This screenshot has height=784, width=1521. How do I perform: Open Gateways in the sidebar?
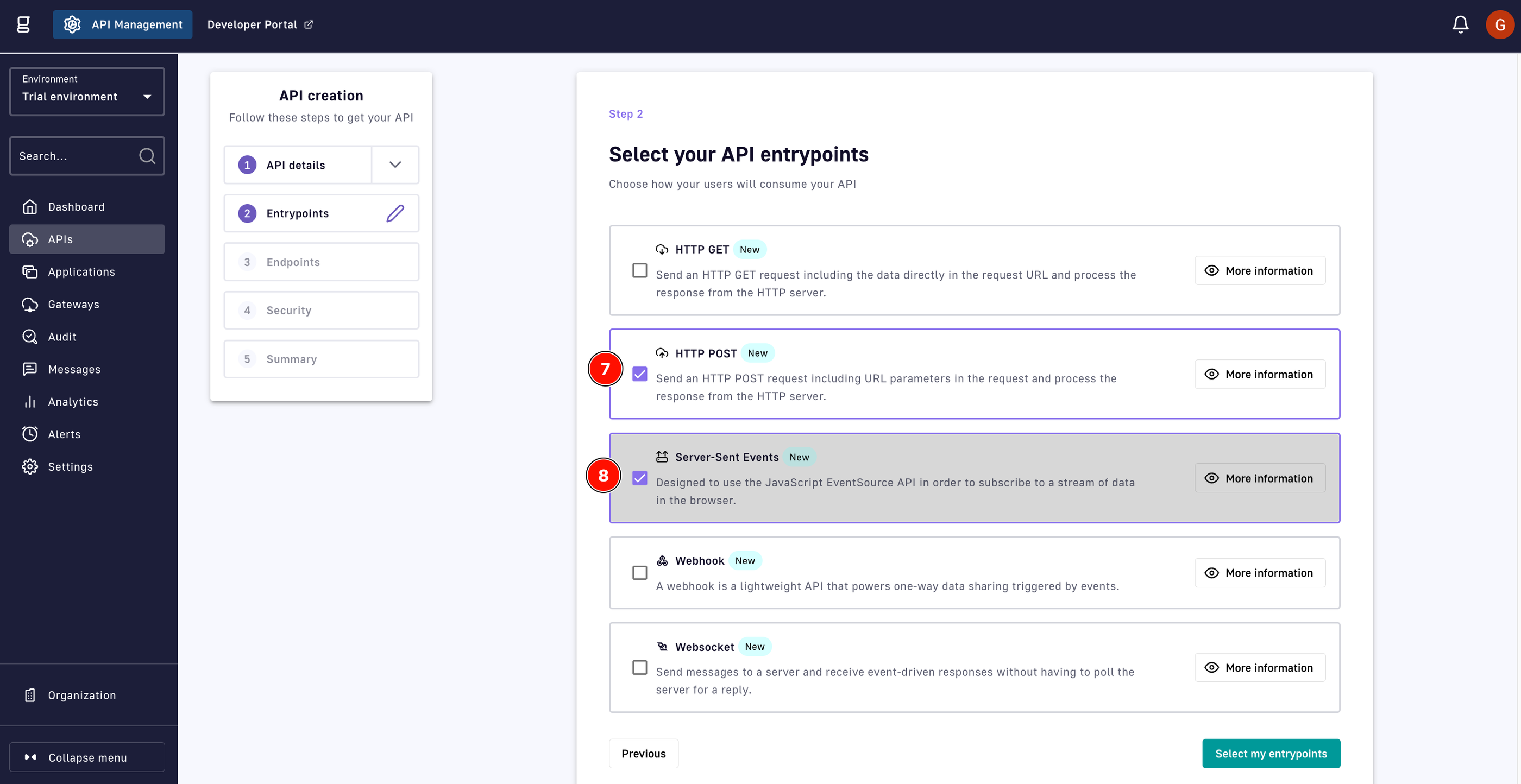point(87,304)
